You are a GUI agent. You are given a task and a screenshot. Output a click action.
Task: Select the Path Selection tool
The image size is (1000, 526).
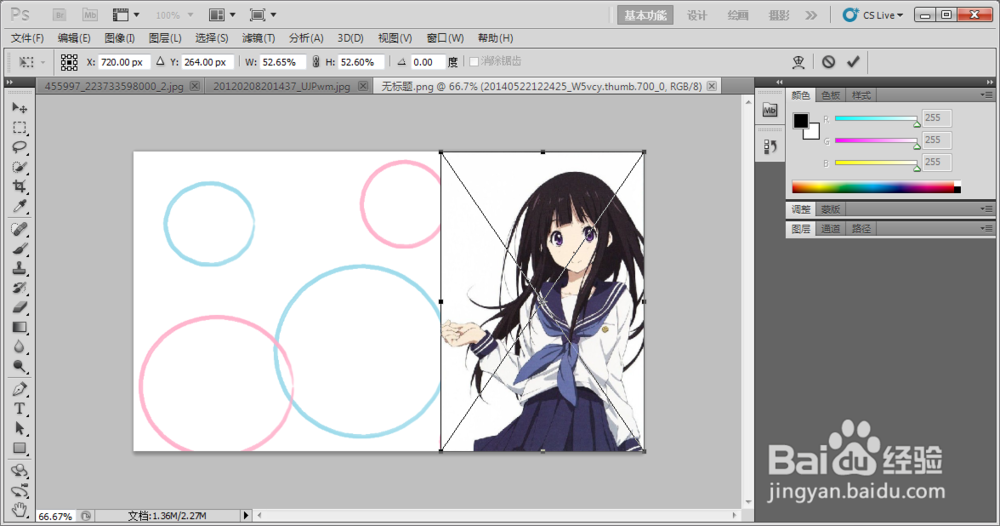(x=19, y=428)
